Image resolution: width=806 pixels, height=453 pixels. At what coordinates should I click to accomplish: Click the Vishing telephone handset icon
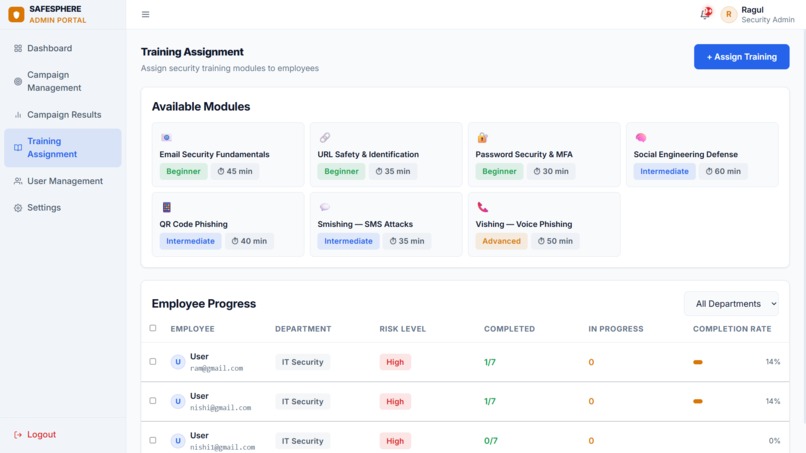(x=482, y=207)
